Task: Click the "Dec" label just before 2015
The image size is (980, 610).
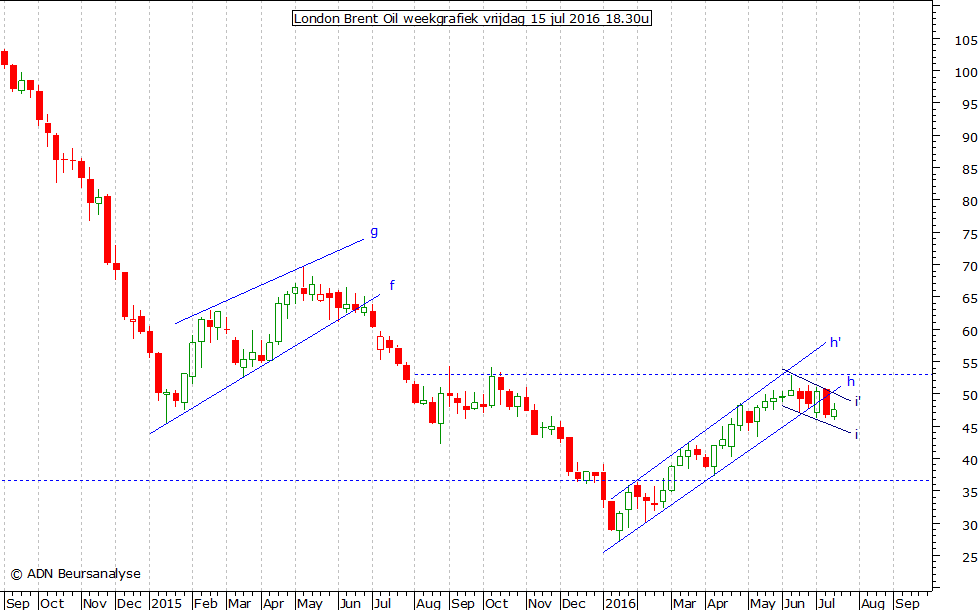Action: pos(129,603)
